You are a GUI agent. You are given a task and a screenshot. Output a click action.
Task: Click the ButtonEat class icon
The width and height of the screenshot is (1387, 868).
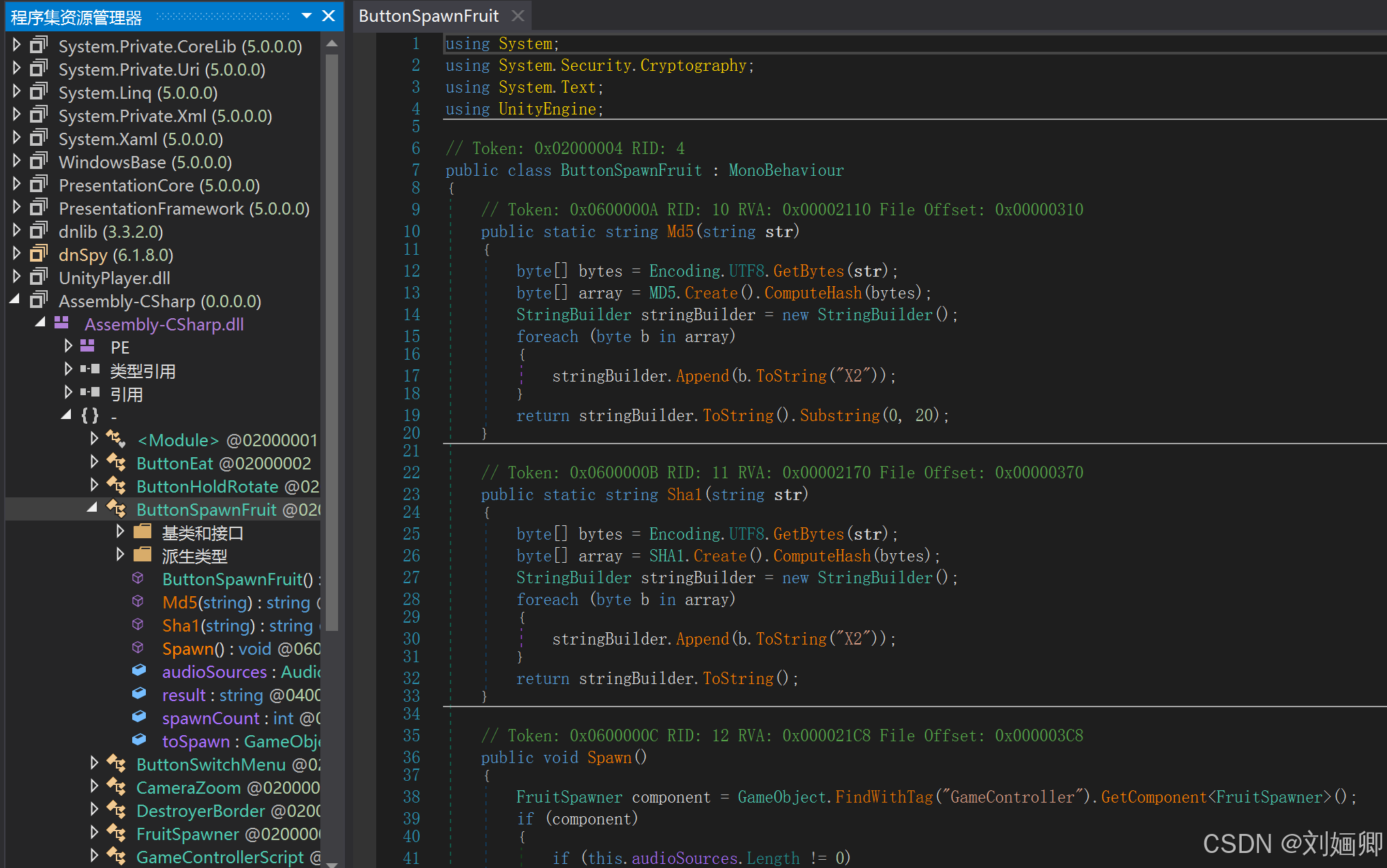[x=117, y=463]
